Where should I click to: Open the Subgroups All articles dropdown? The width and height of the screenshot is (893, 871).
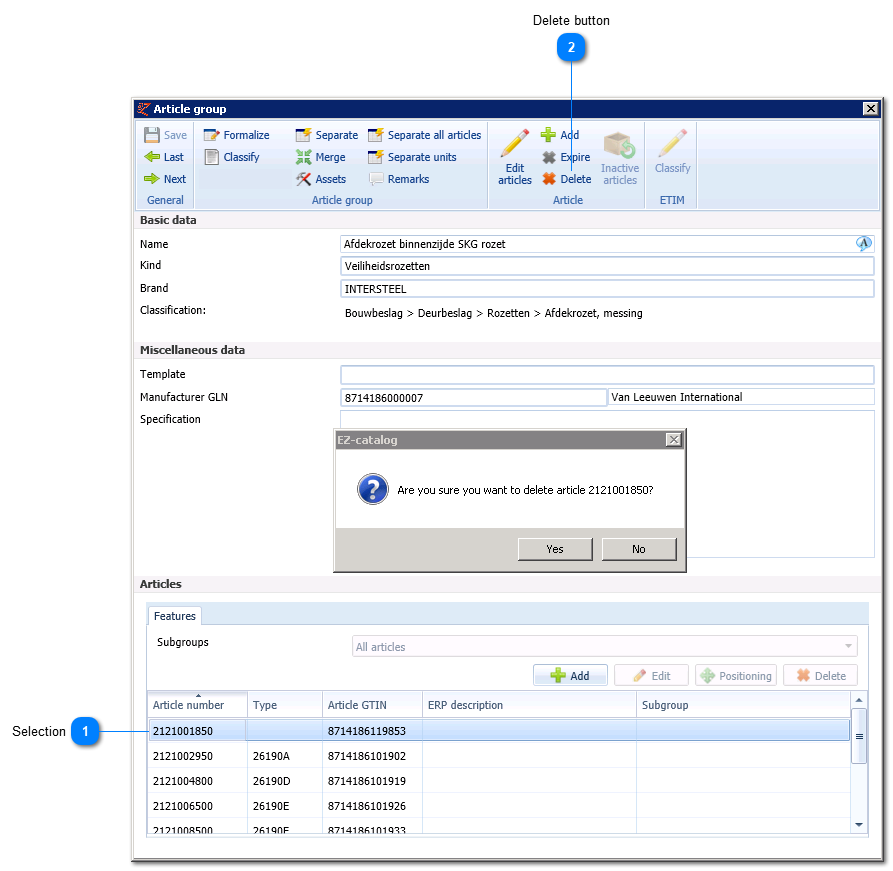pos(604,647)
